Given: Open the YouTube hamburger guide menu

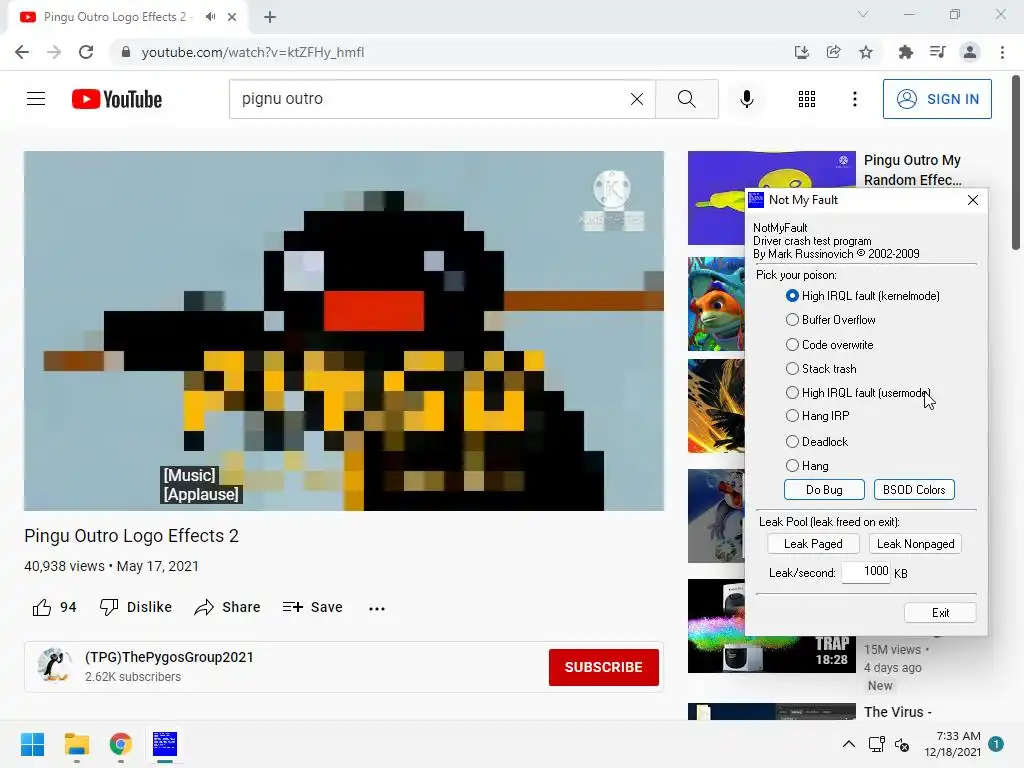Looking at the screenshot, I should click(x=36, y=99).
